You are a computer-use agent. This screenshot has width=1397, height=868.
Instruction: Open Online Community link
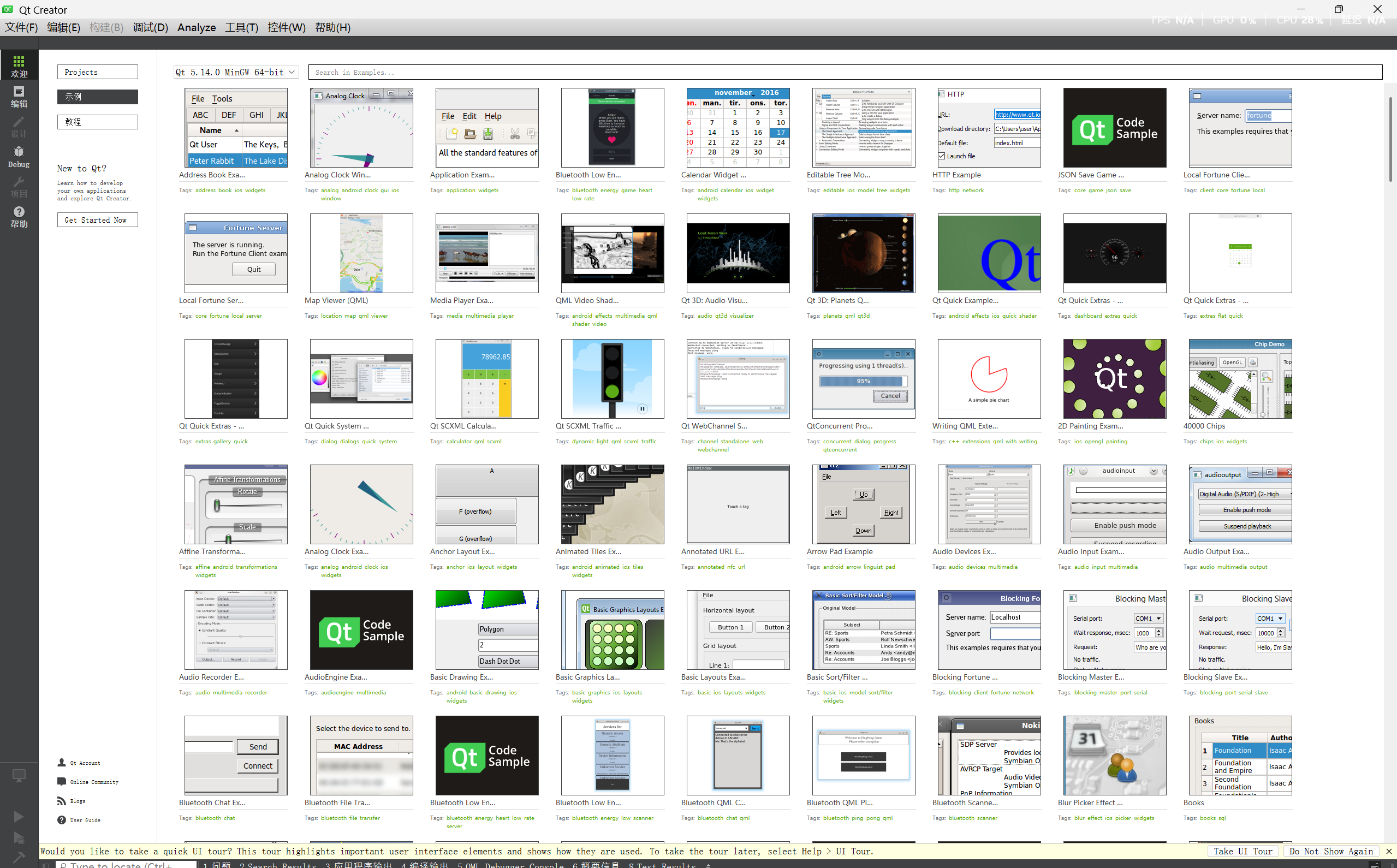(x=94, y=782)
